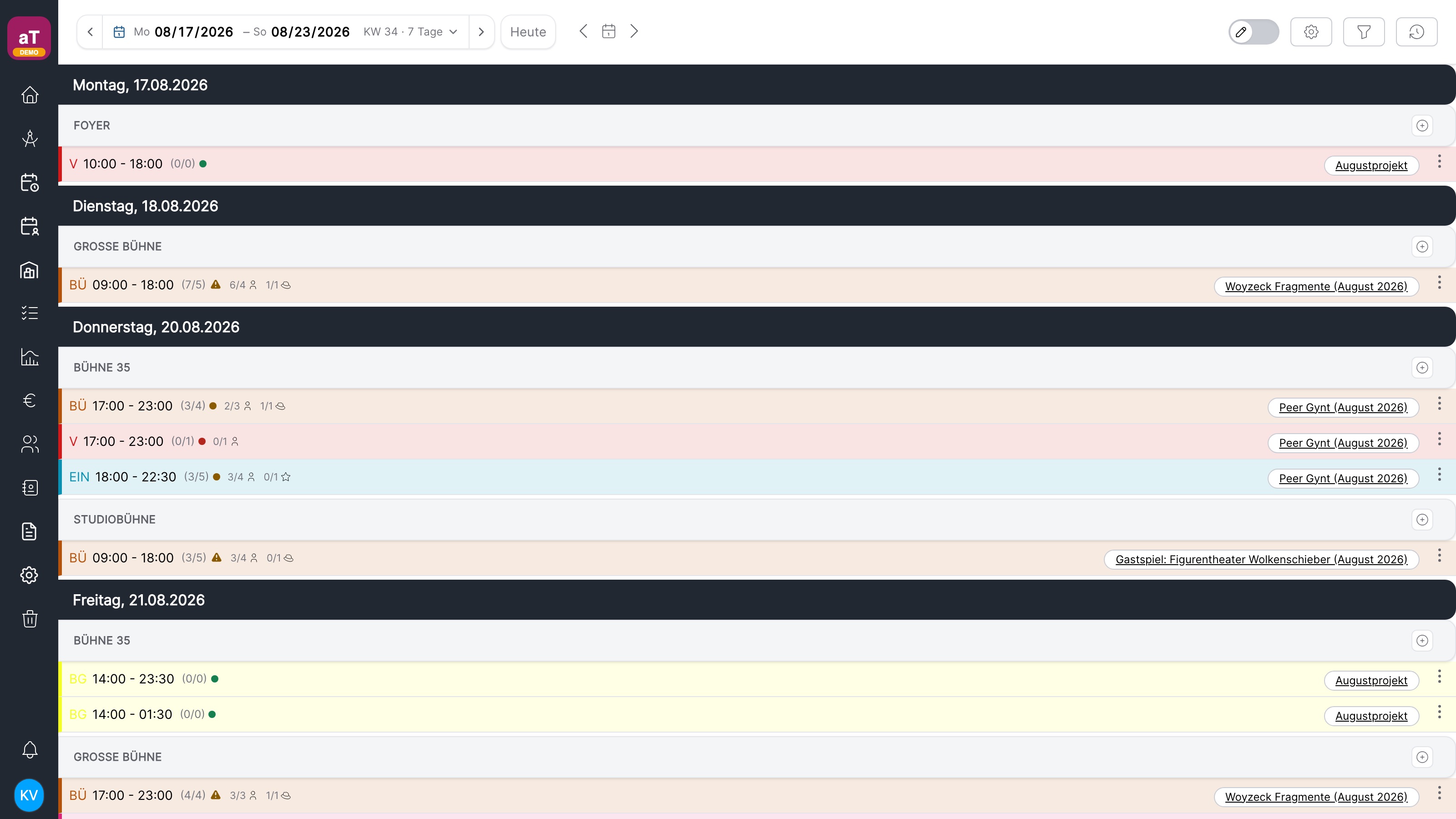Open view settings gear in top toolbar
The height and width of the screenshot is (819, 1456).
point(1311,32)
